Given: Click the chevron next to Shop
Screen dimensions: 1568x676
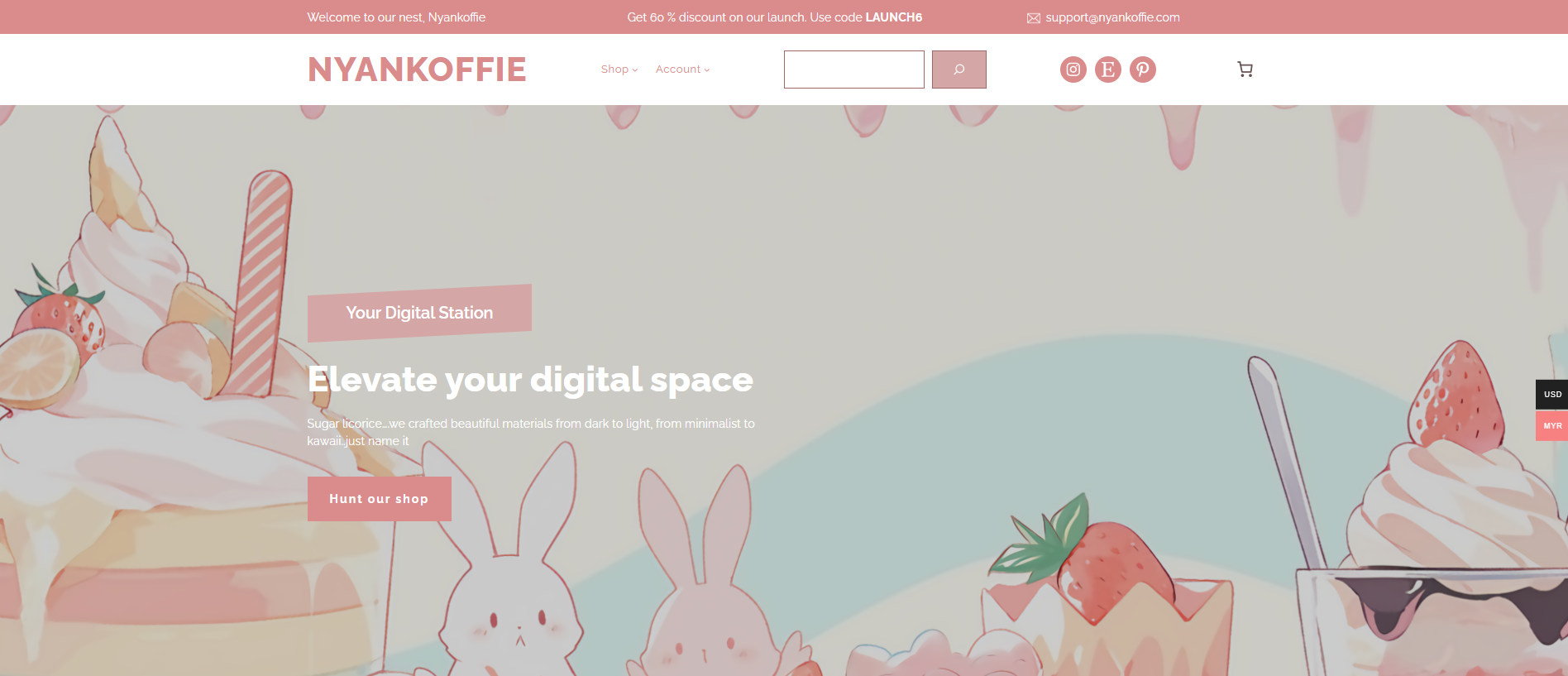Looking at the screenshot, I should click(x=635, y=70).
